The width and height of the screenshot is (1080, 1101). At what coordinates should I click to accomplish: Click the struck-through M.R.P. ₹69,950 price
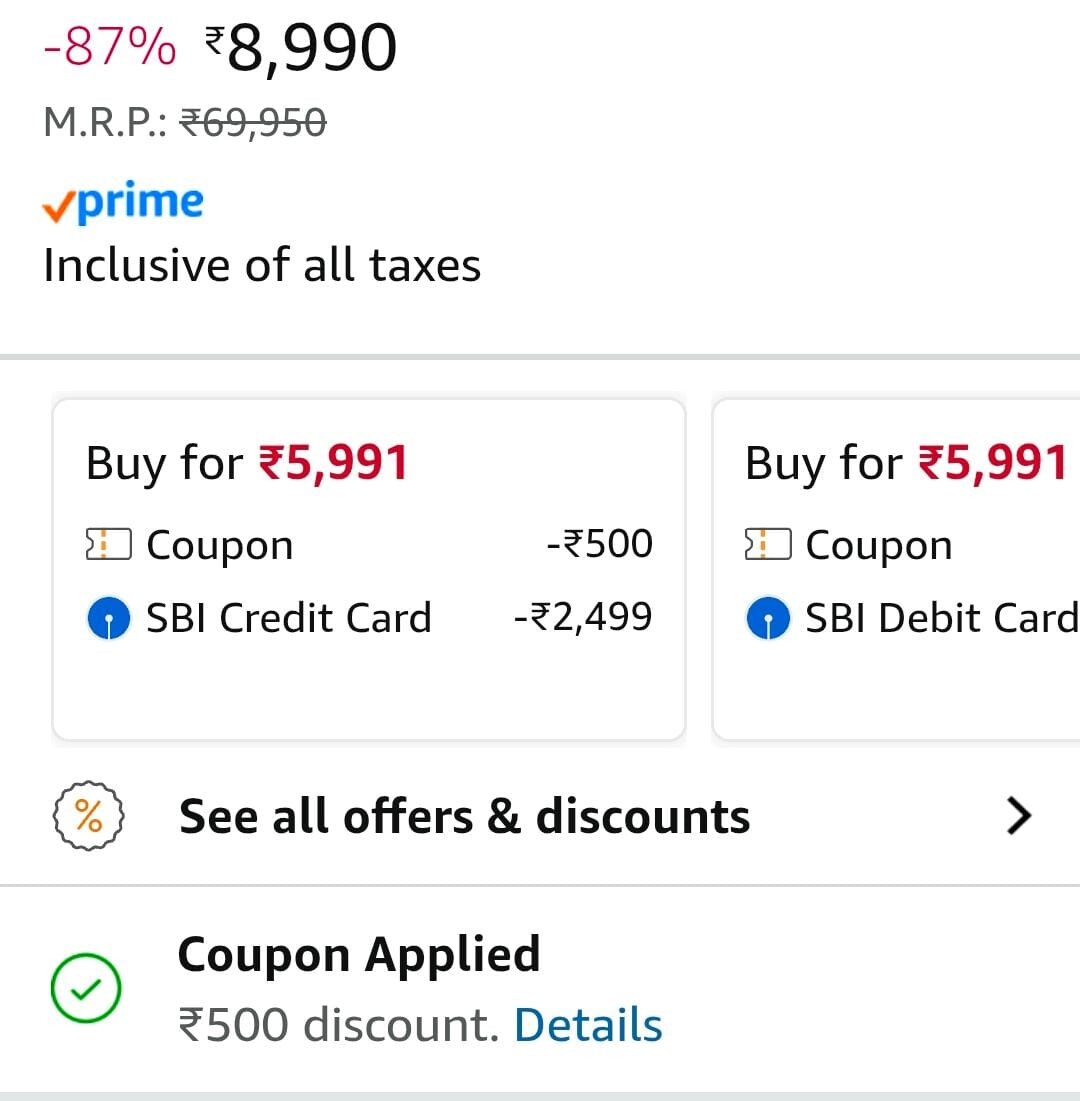click(x=252, y=122)
